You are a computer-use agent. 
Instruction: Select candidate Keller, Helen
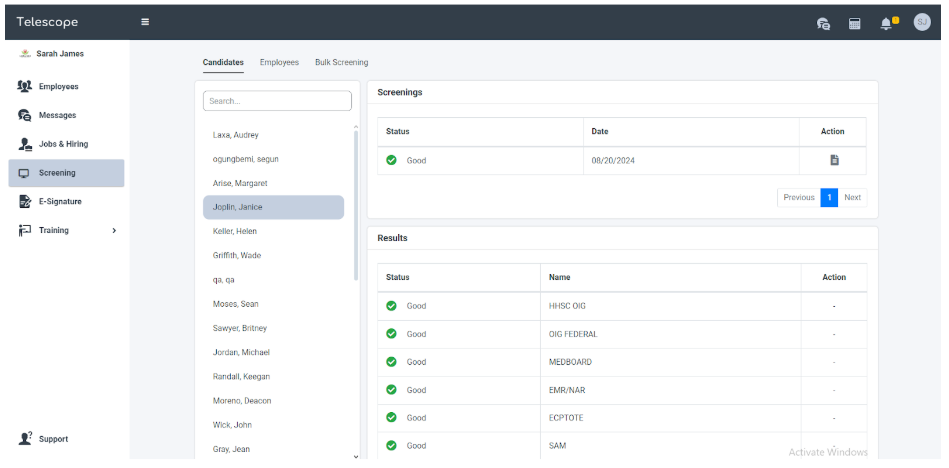(235, 231)
